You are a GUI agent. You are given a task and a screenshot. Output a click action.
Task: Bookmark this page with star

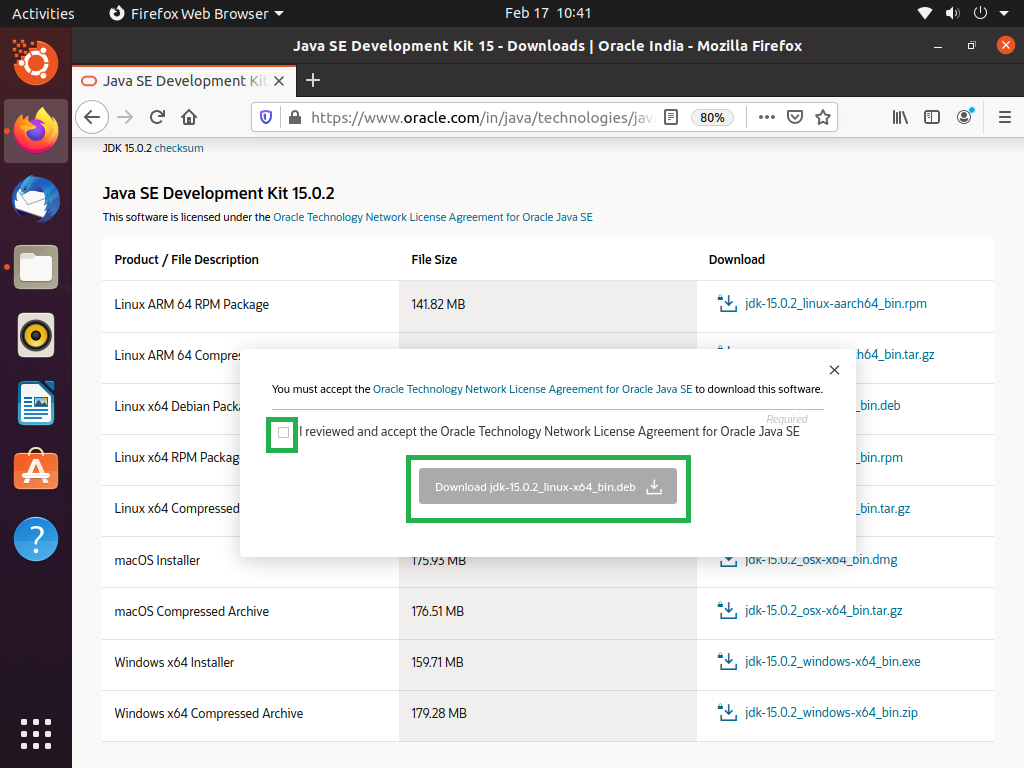[x=823, y=118]
